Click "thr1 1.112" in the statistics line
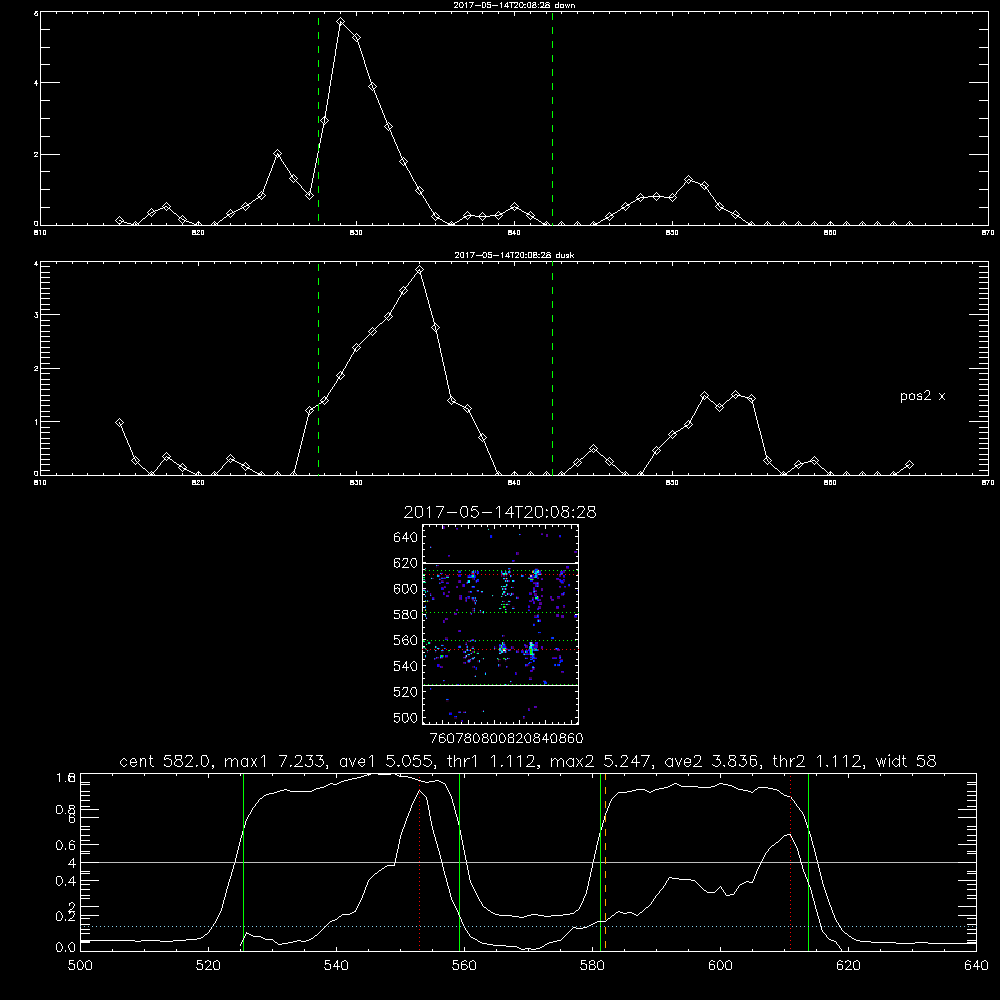 pos(490,761)
